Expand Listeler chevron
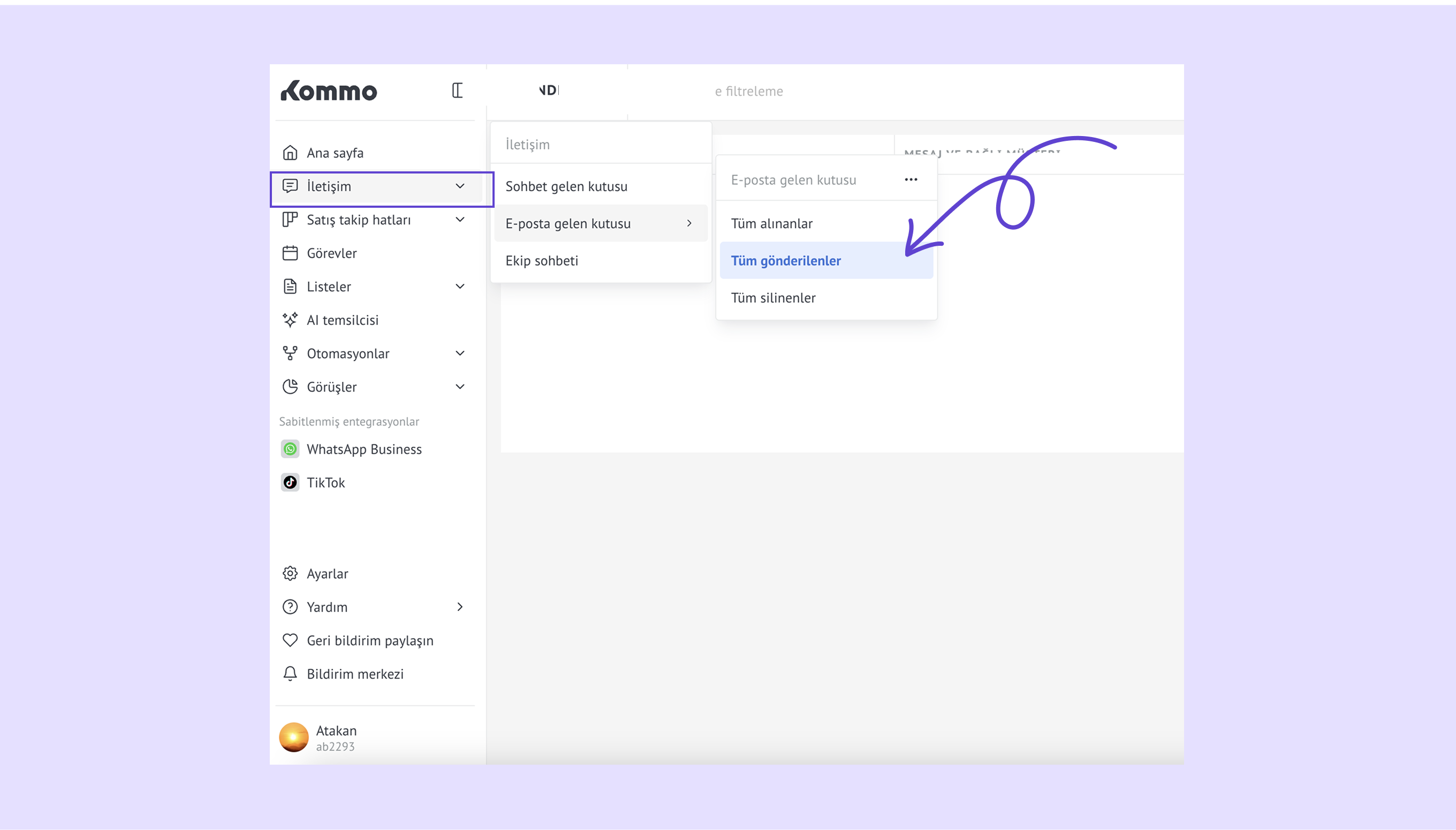 pos(460,286)
